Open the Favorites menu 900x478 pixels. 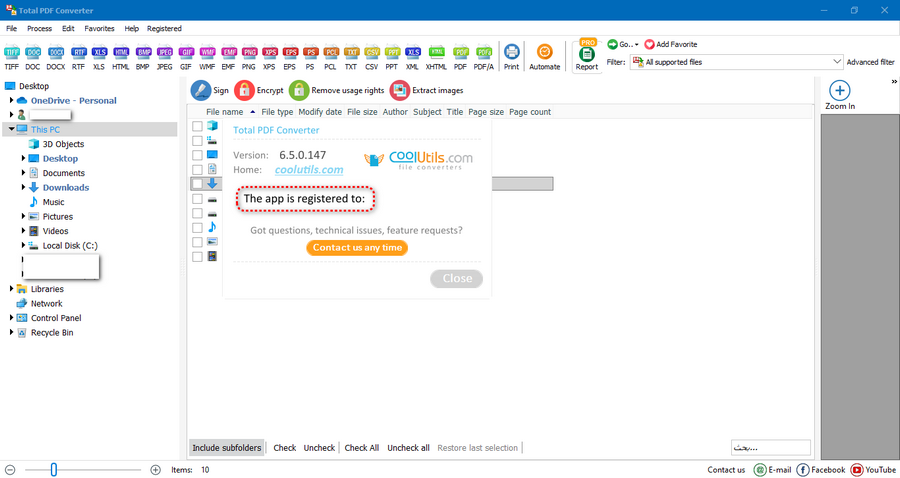coord(99,28)
